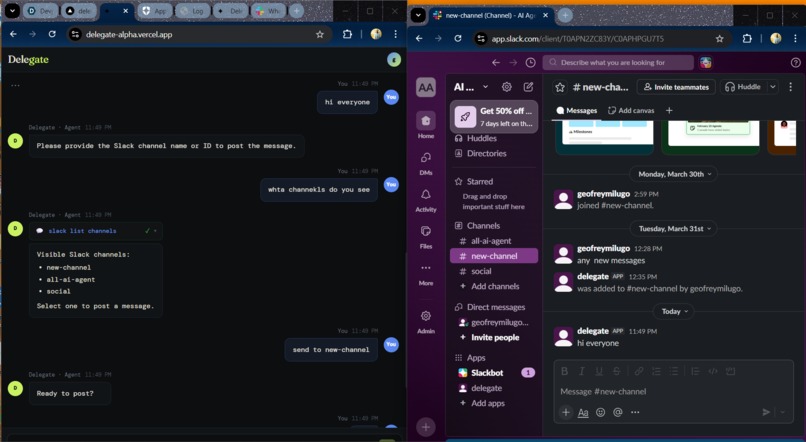Open DMs in Slack sidebar
This screenshot has width=806, height=442.
(x=426, y=158)
